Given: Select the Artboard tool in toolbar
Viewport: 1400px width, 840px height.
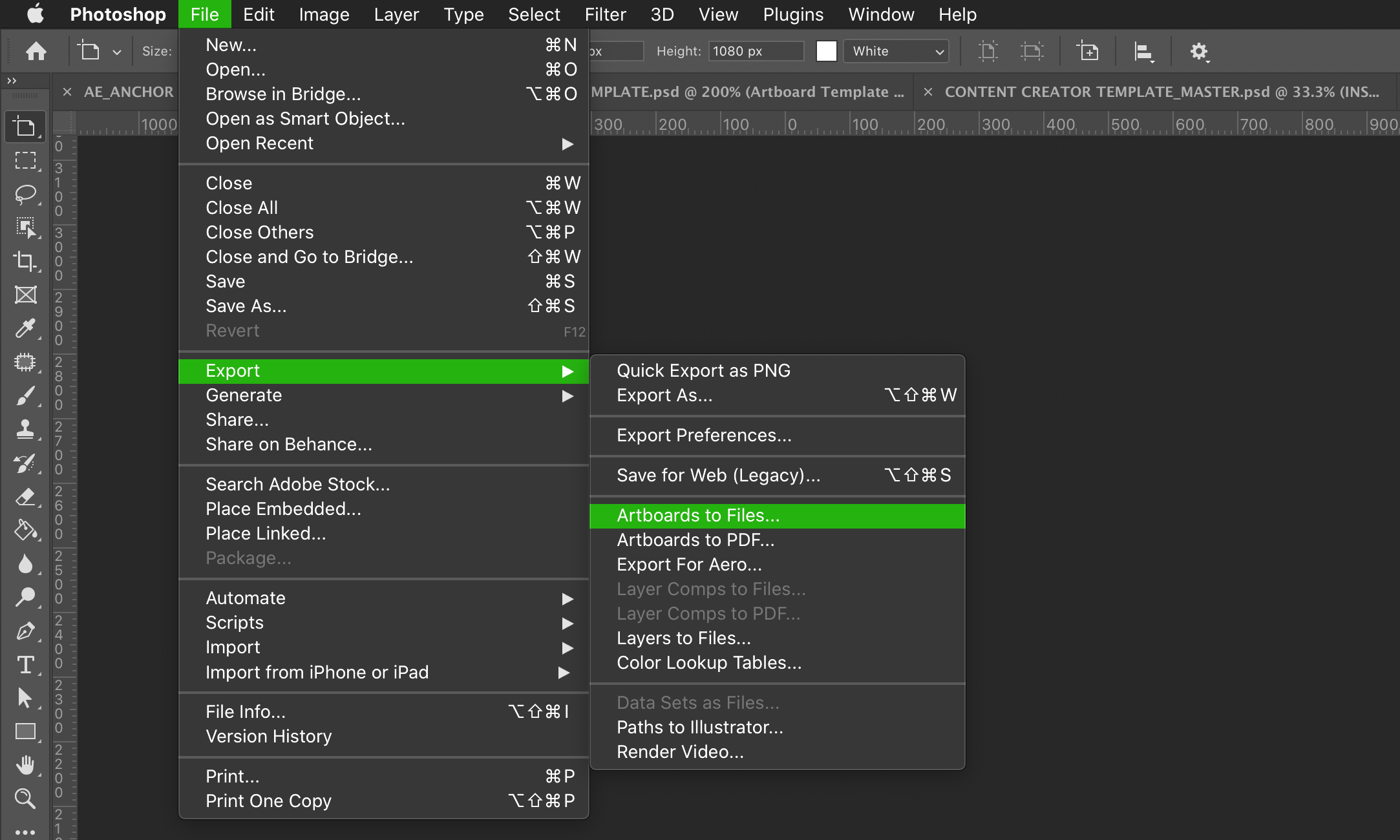Looking at the screenshot, I should pyautogui.click(x=25, y=127).
